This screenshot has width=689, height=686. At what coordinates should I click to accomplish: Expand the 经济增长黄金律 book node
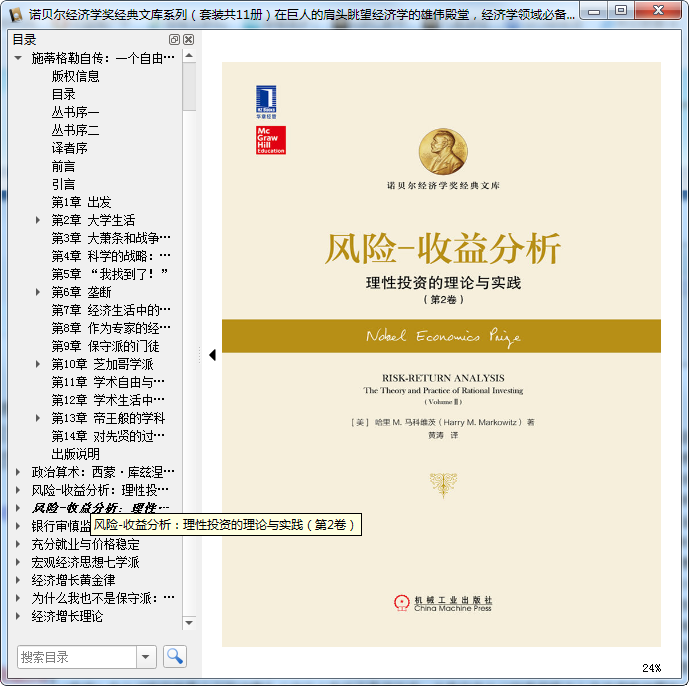pyautogui.click(x=18, y=580)
